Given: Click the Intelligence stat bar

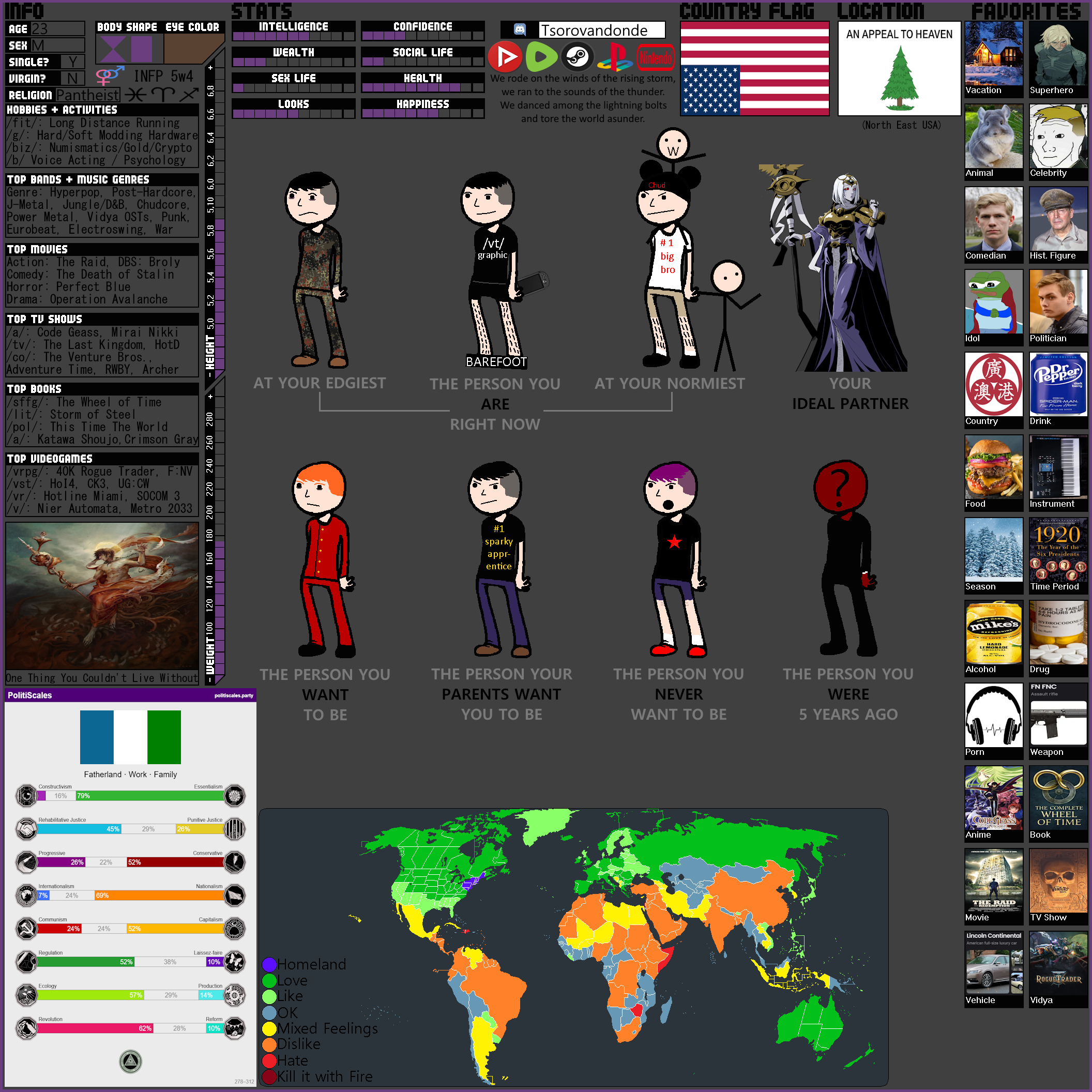Looking at the screenshot, I should click(293, 36).
